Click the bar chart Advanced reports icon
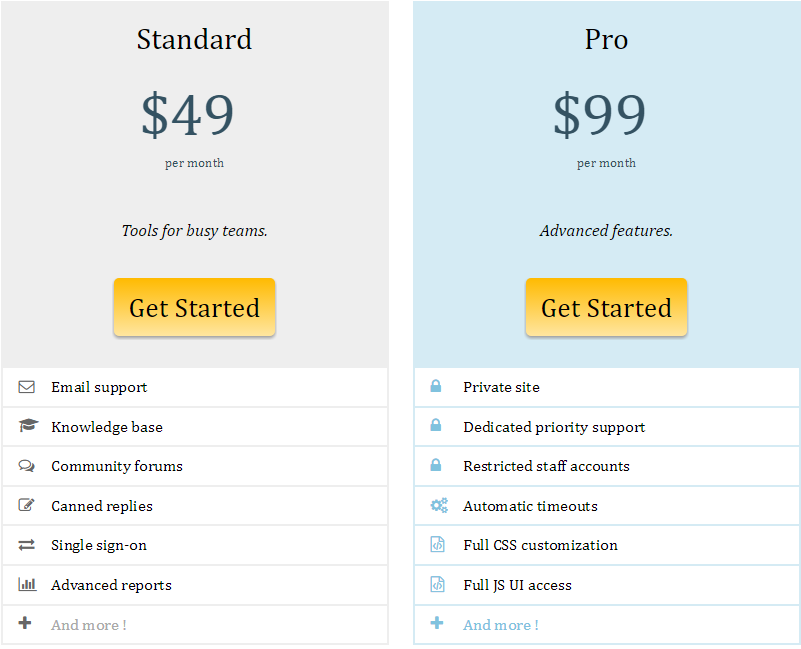This screenshot has height=649, width=801. pos(27,584)
